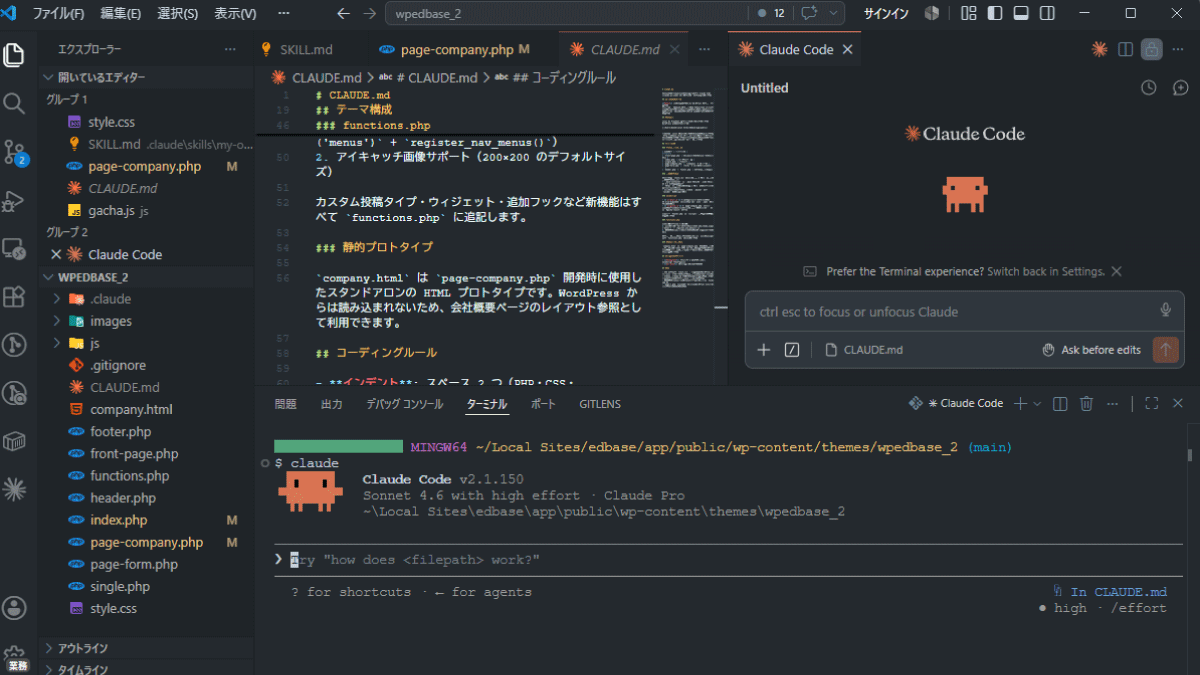Create a new terminal with plus
The height and width of the screenshot is (675, 1200).
(x=1020, y=404)
